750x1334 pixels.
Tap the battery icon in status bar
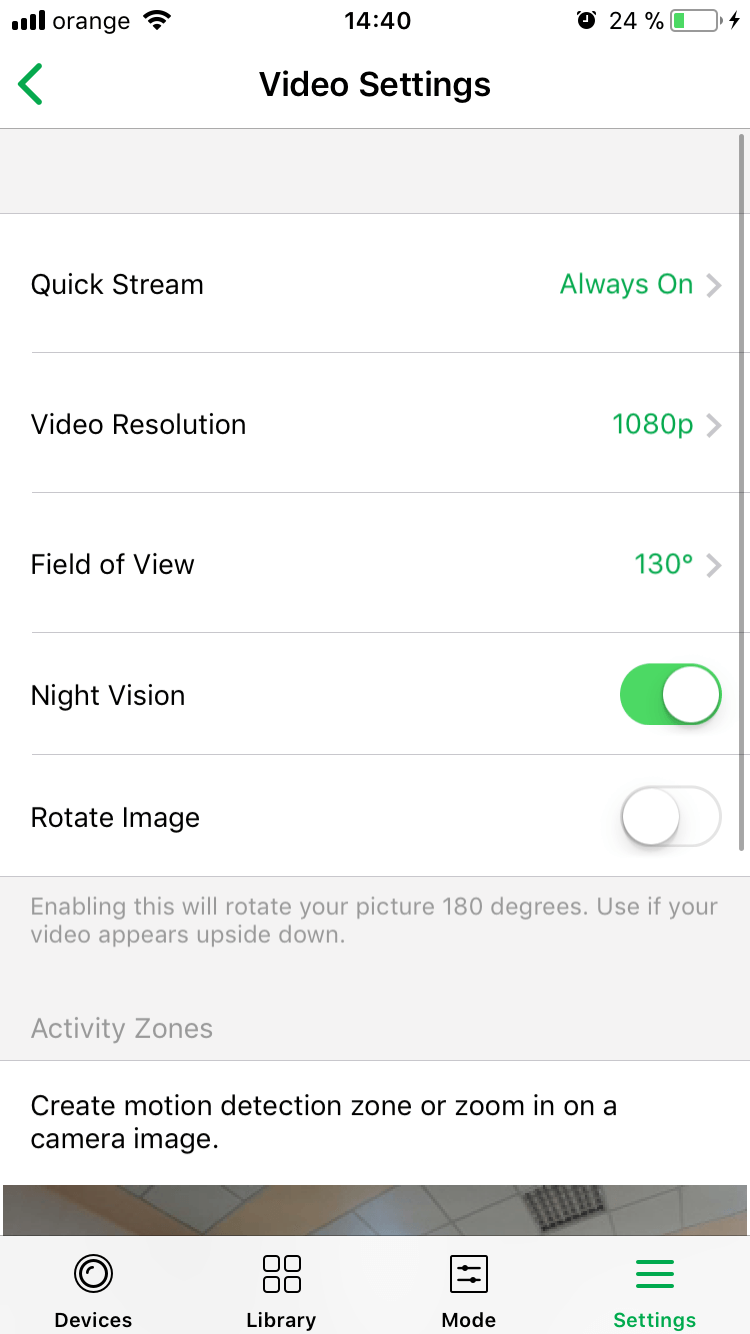[694, 21]
